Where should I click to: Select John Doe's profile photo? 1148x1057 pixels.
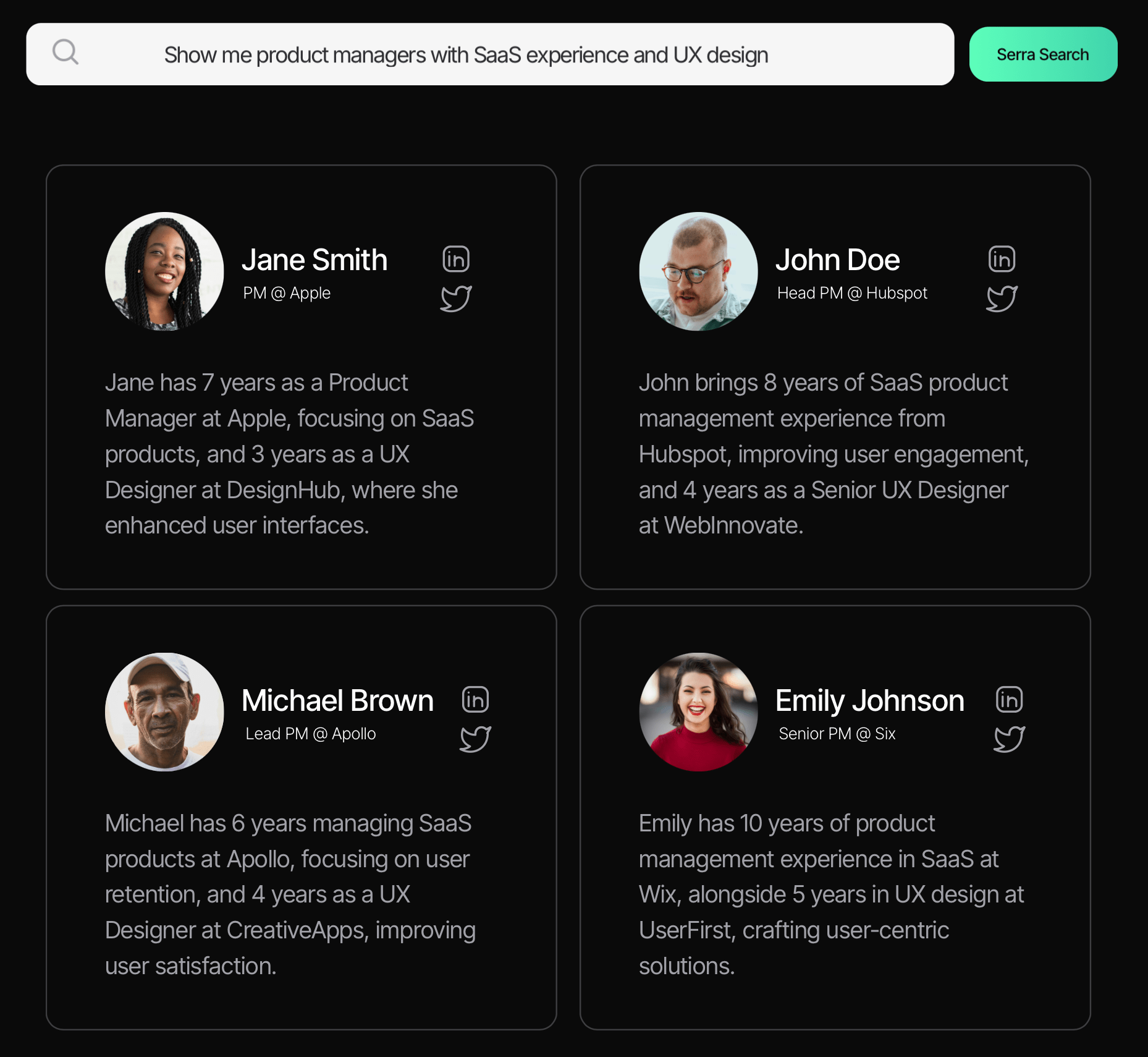tap(698, 271)
